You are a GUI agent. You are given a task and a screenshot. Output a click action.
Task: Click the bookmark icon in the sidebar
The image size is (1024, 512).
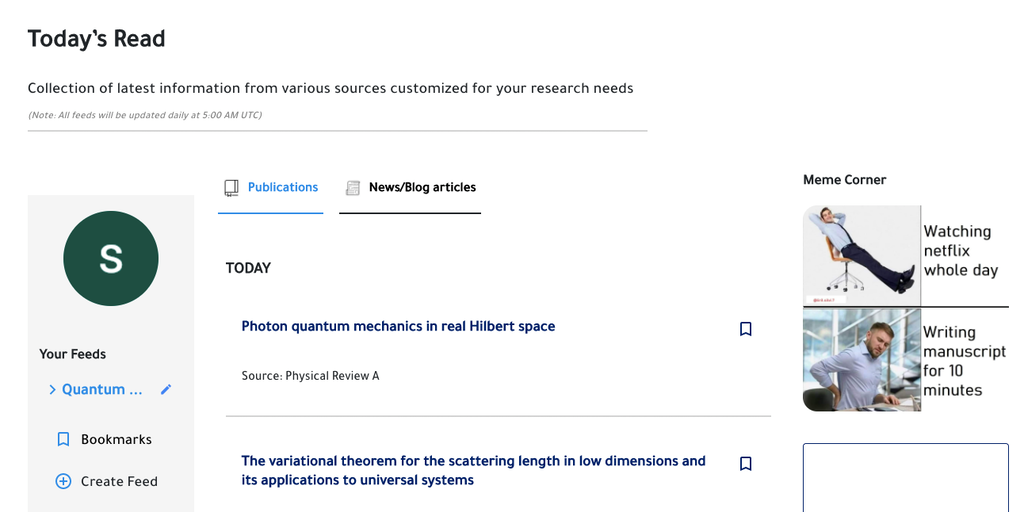[x=63, y=439]
